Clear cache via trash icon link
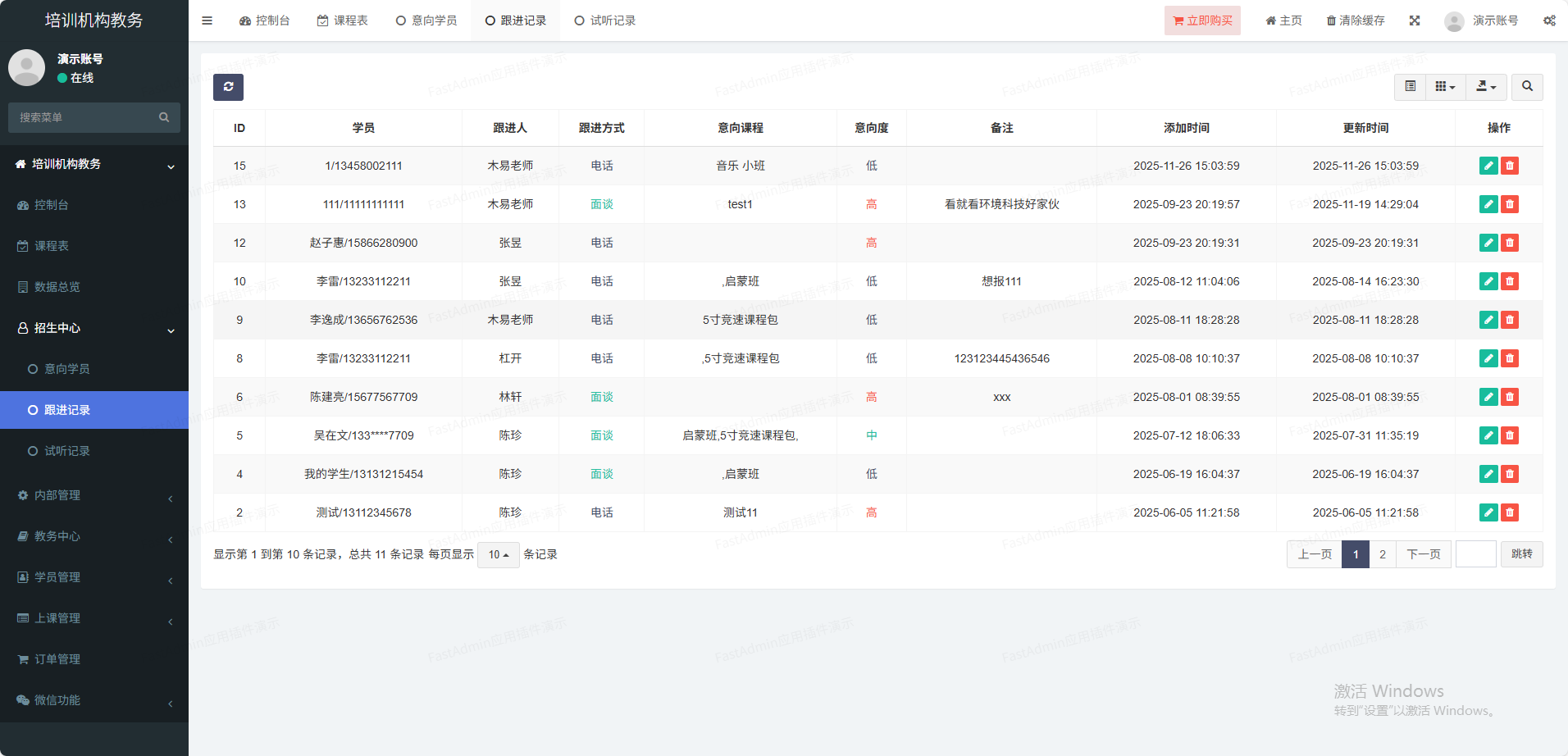 1355,20
